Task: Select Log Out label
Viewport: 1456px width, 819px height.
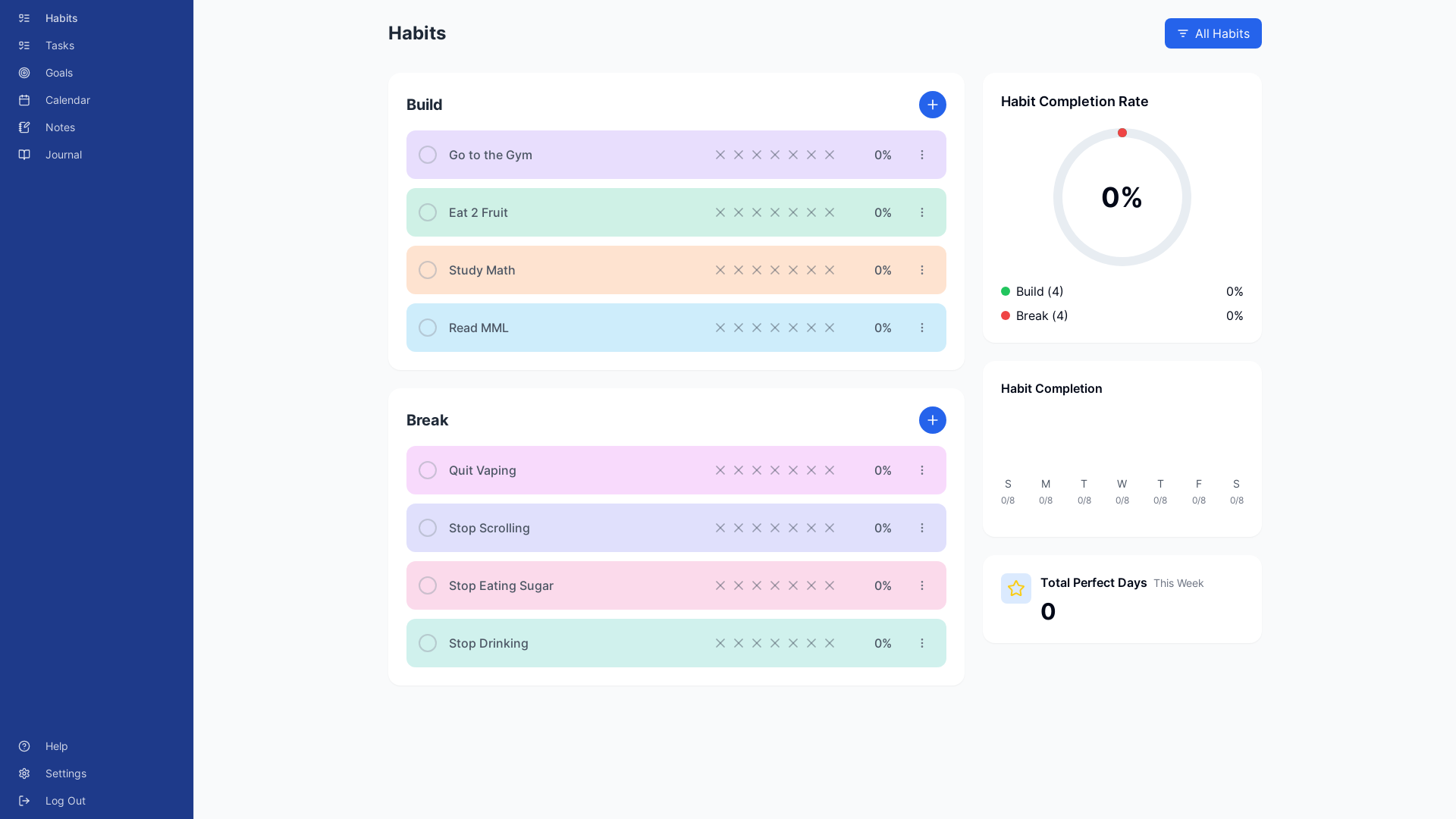Action: click(x=65, y=801)
